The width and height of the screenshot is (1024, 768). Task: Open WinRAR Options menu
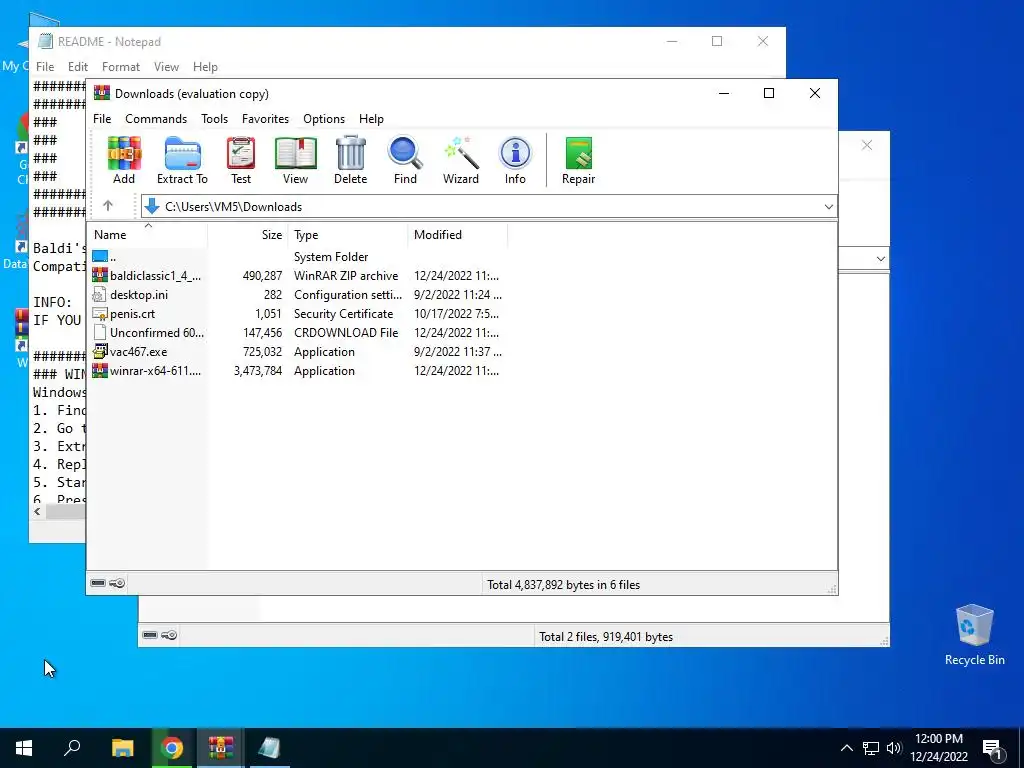click(x=324, y=119)
